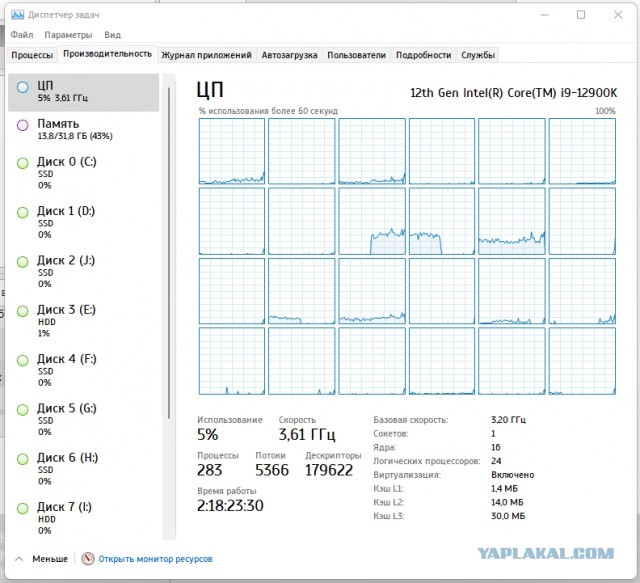This screenshot has height=583, width=640.
Task: Select the Диск 7 (I:) HDD entry
Action: pos(83,519)
